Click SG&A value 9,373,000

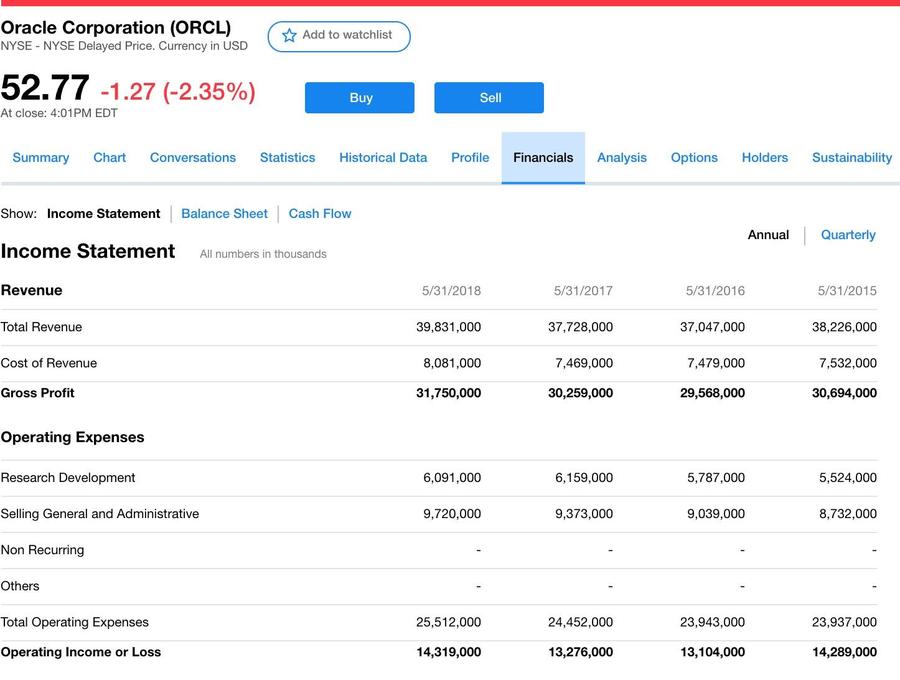tap(584, 514)
